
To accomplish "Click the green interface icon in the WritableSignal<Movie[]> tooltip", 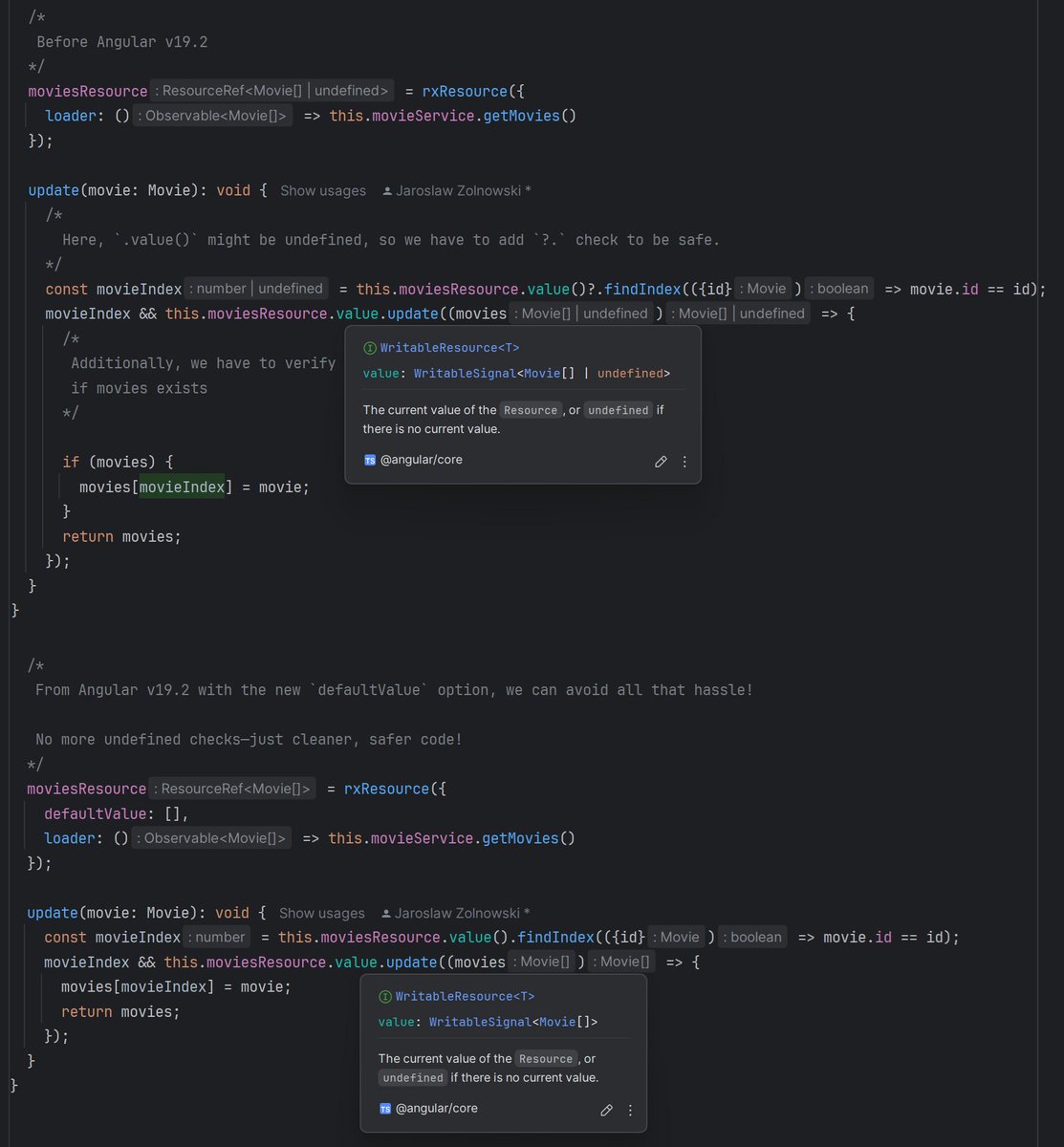I will pyautogui.click(x=385, y=997).
